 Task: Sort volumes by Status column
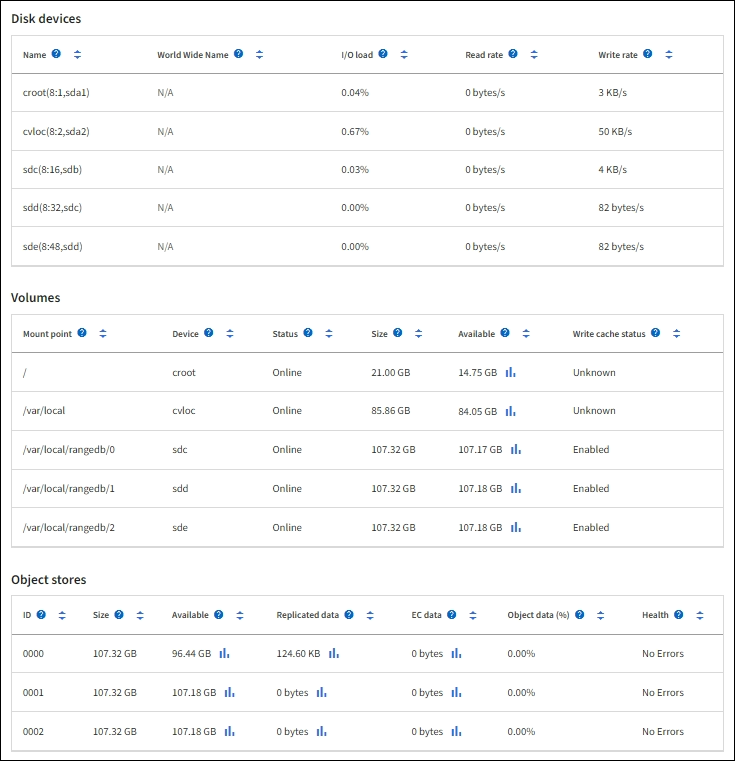tap(328, 333)
